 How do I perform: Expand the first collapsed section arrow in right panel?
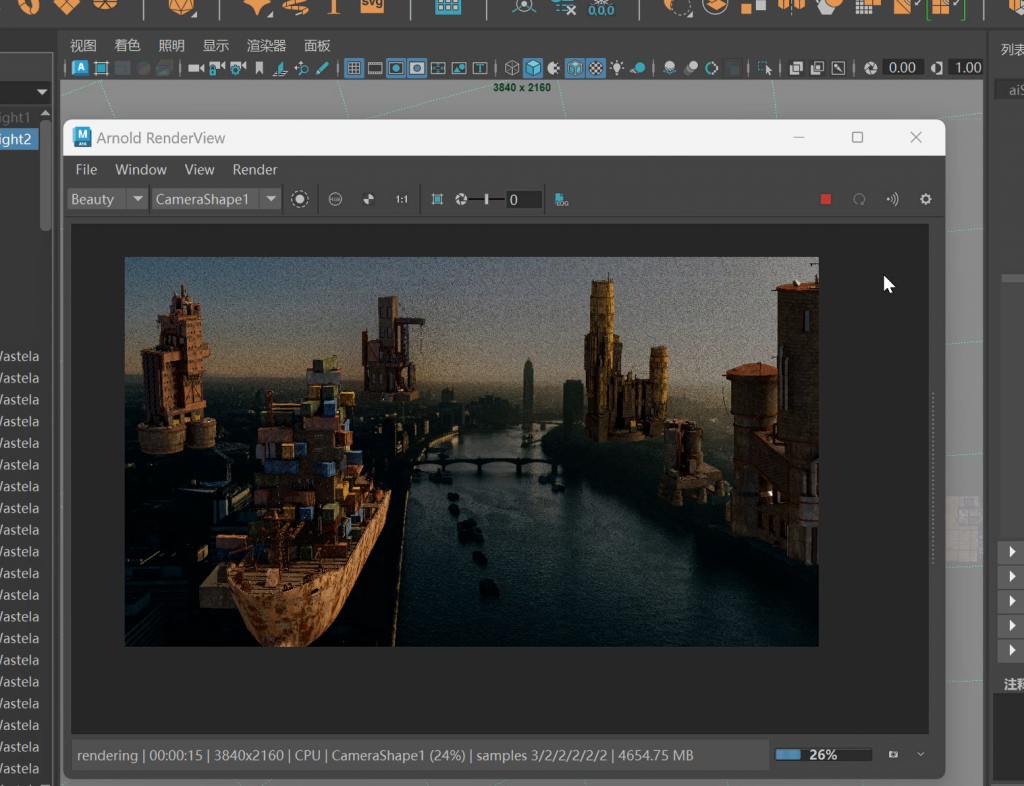click(1012, 552)
